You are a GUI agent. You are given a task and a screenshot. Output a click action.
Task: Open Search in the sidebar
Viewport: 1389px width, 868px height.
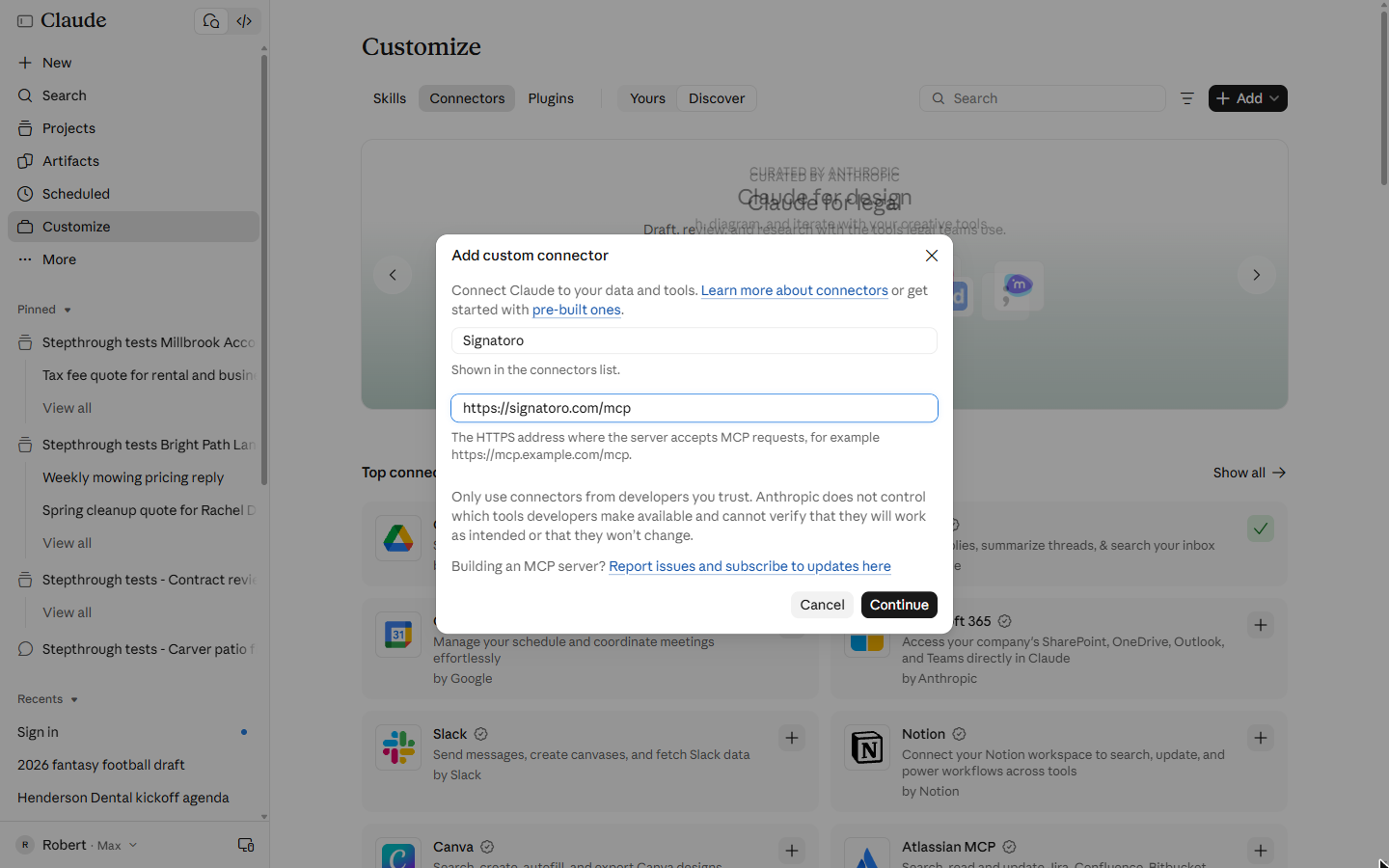point(133,95)
